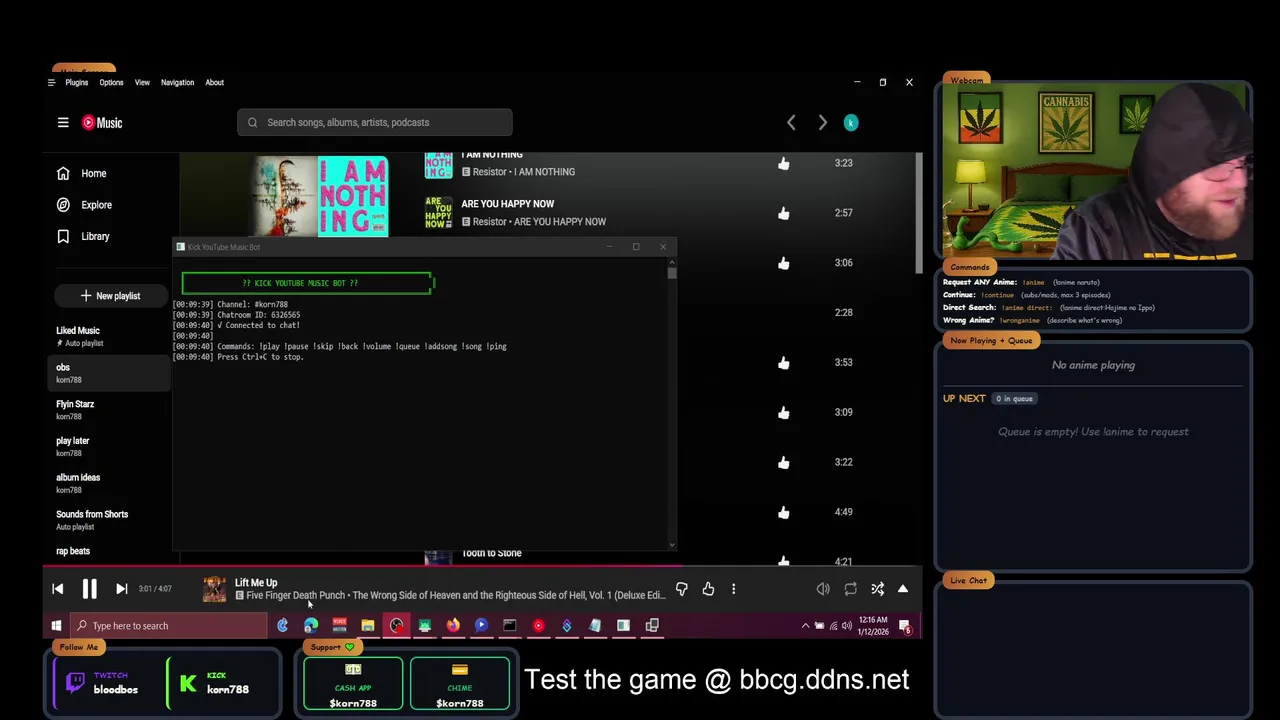Select the Tooth to Stone song

point(491,553)
